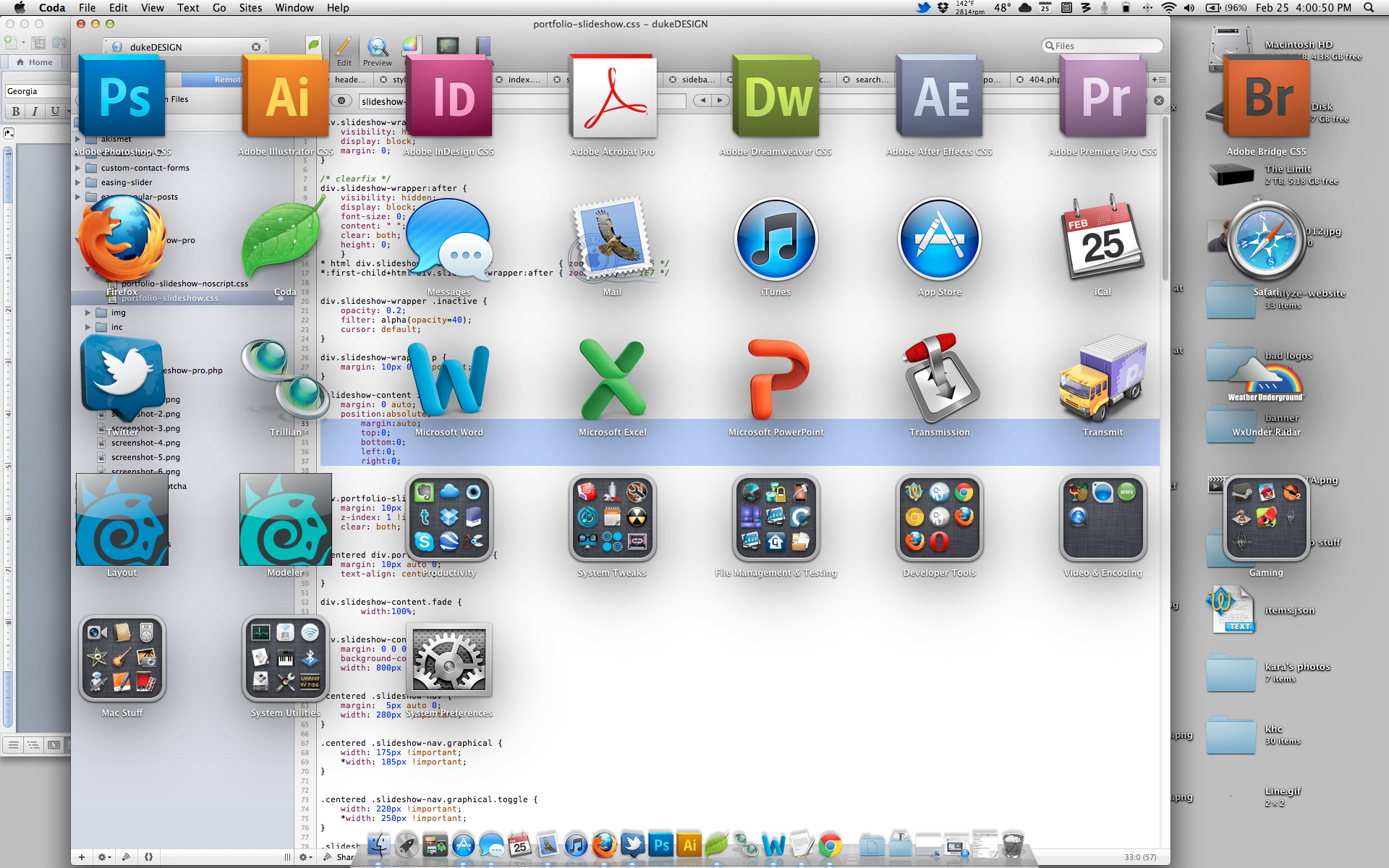
Task: Open the Sites menu
Action: (250, 8)
